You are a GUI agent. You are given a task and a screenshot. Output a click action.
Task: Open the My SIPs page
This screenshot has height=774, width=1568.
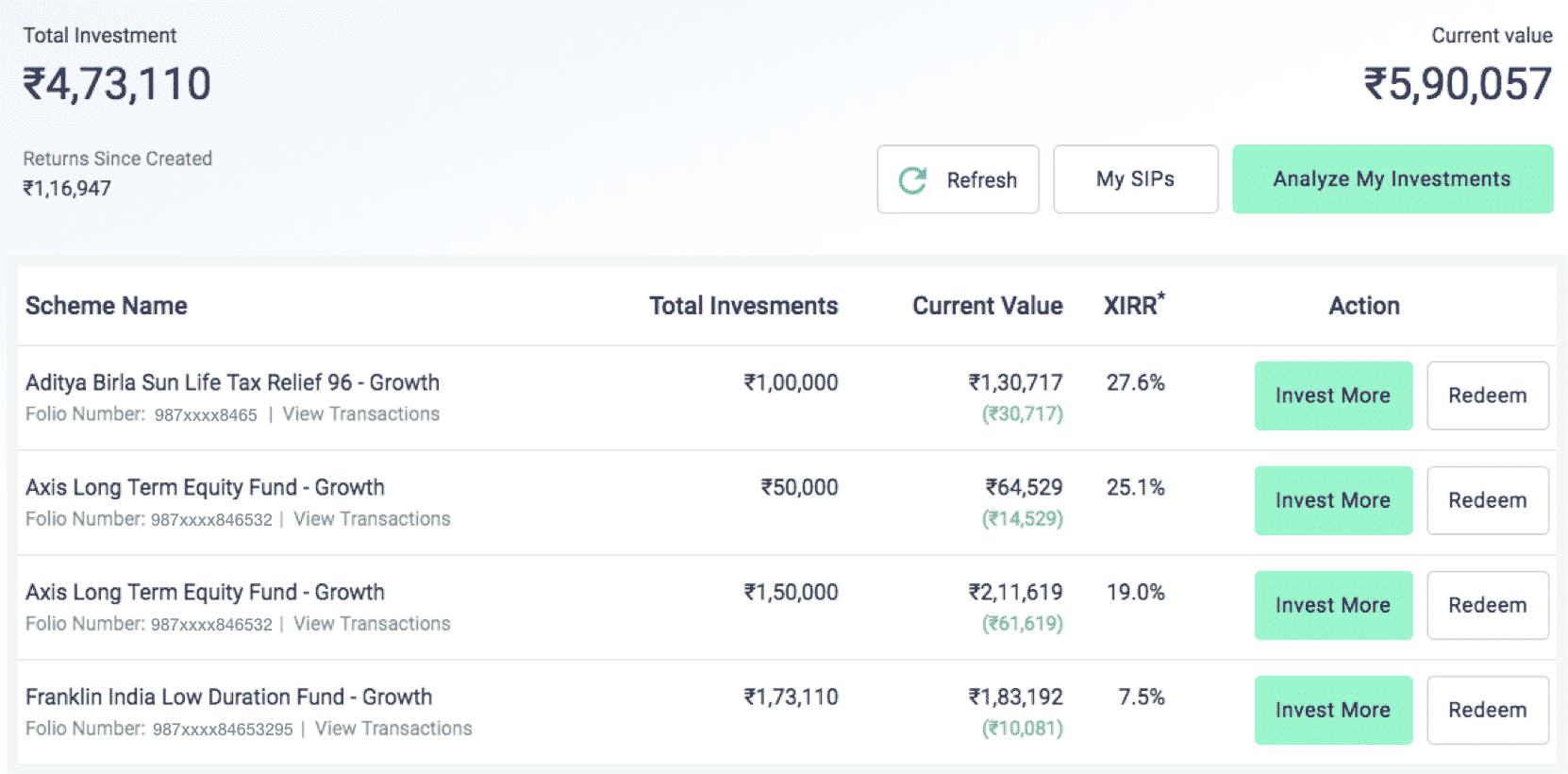coord(1135,179)
